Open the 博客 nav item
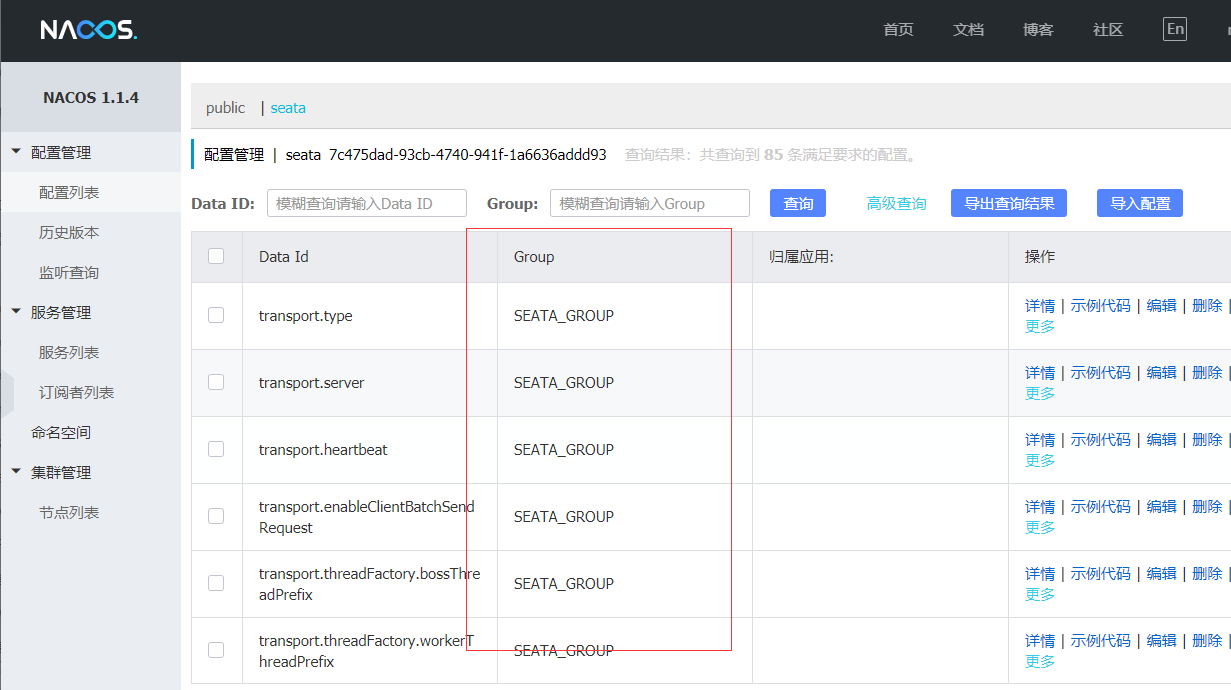 1038,30
